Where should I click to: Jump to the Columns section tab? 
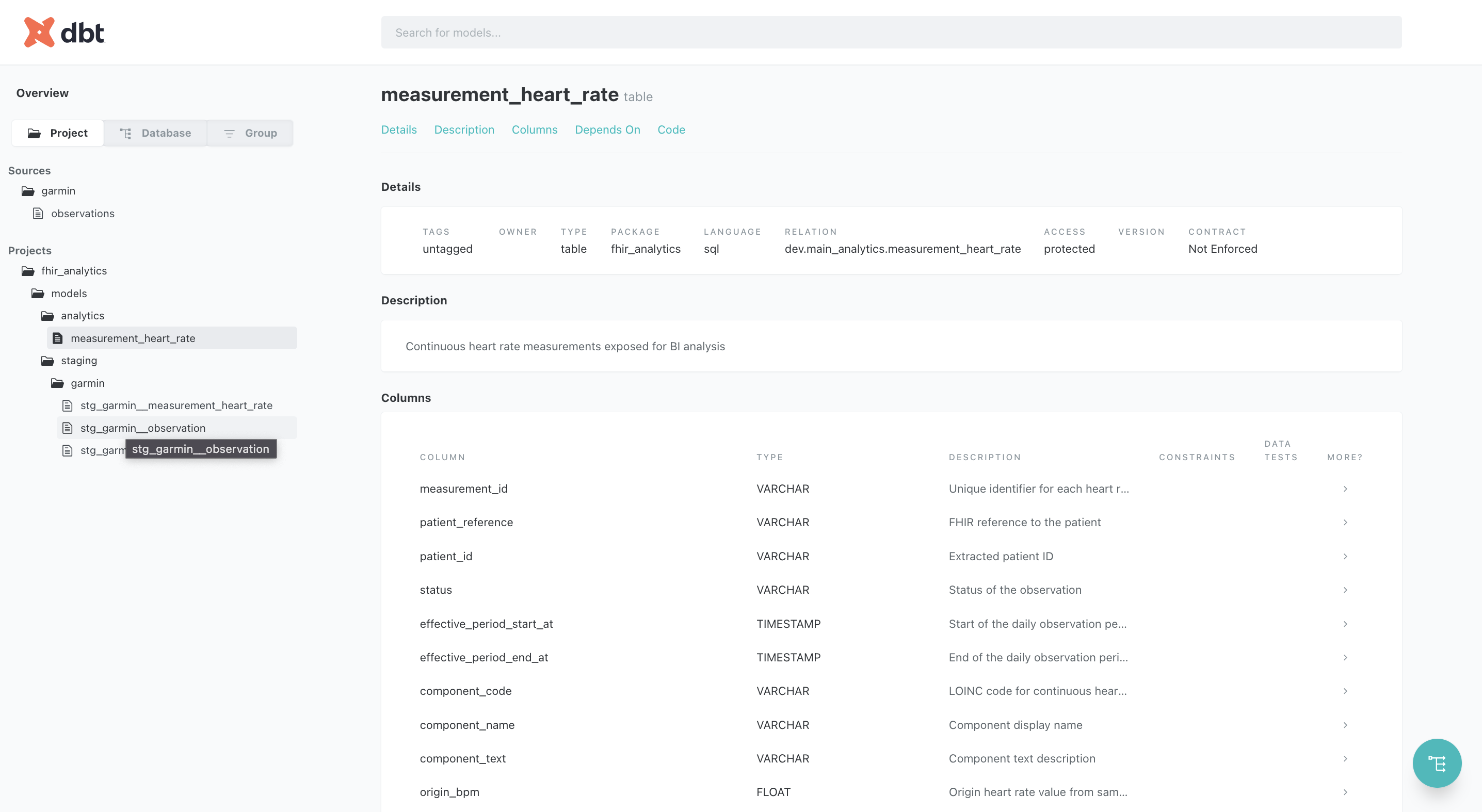click(x=534, y=129)
